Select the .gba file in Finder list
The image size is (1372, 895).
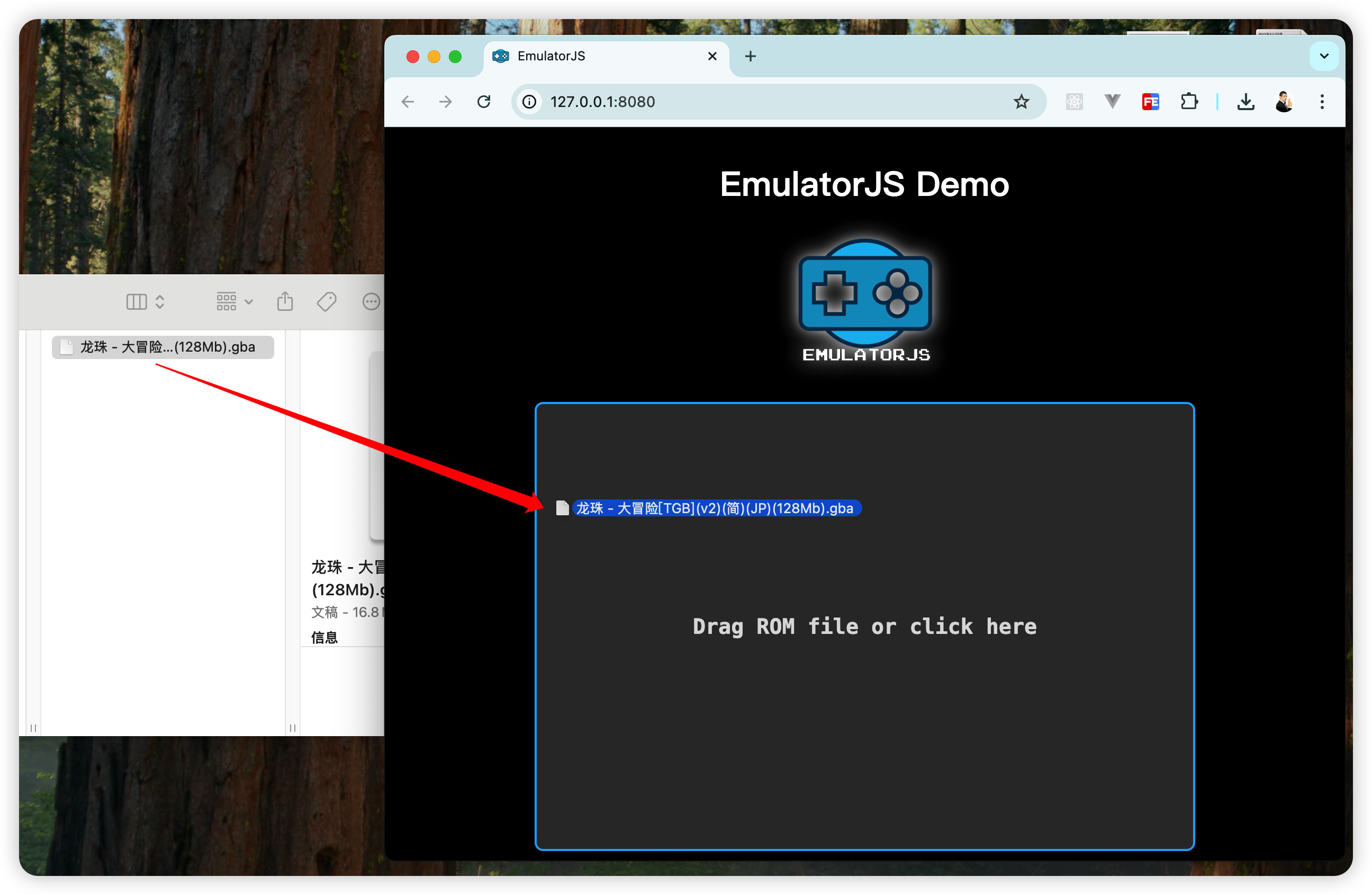[163, 347]
